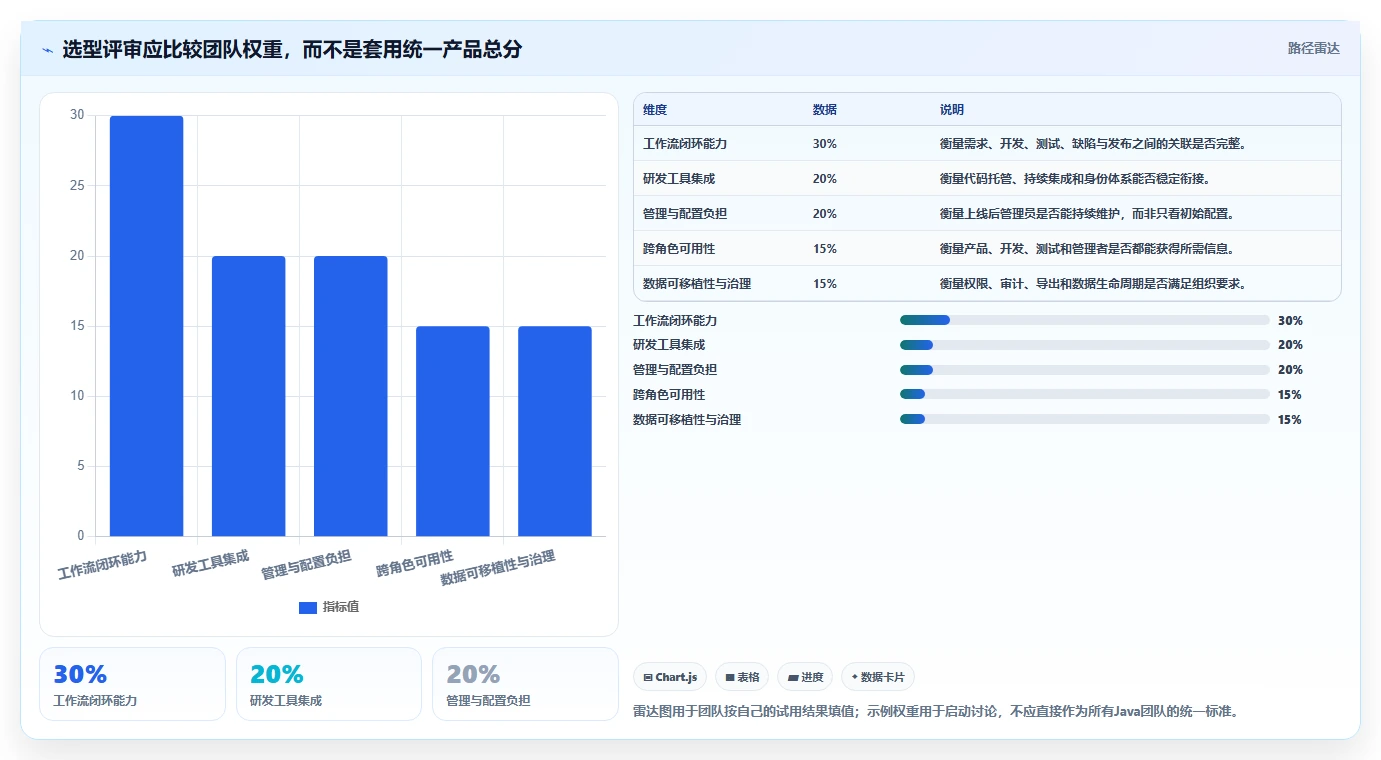Click the 跨角色可用性 table cell
The image size is (1381, 760).
(x=679, y=249)
